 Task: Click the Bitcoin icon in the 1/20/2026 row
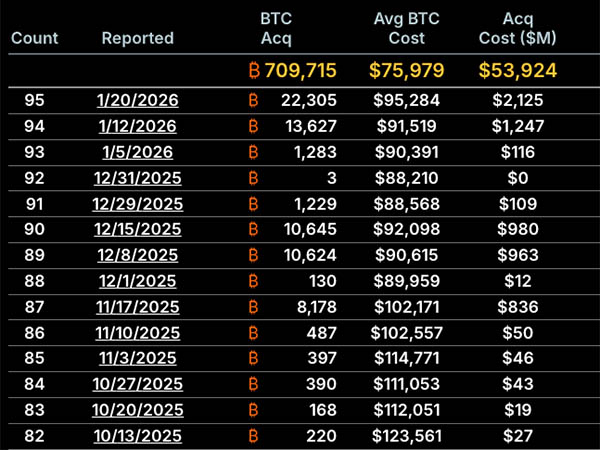[252, 100]
